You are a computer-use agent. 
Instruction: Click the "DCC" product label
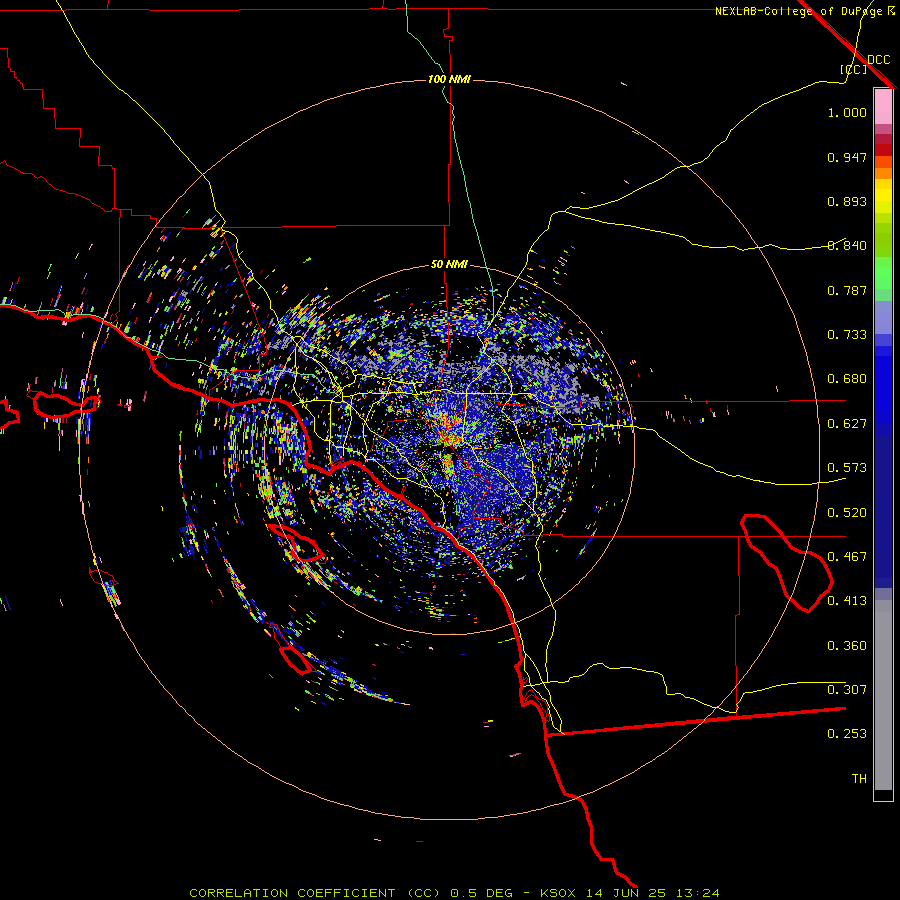(x=879, y=60)
